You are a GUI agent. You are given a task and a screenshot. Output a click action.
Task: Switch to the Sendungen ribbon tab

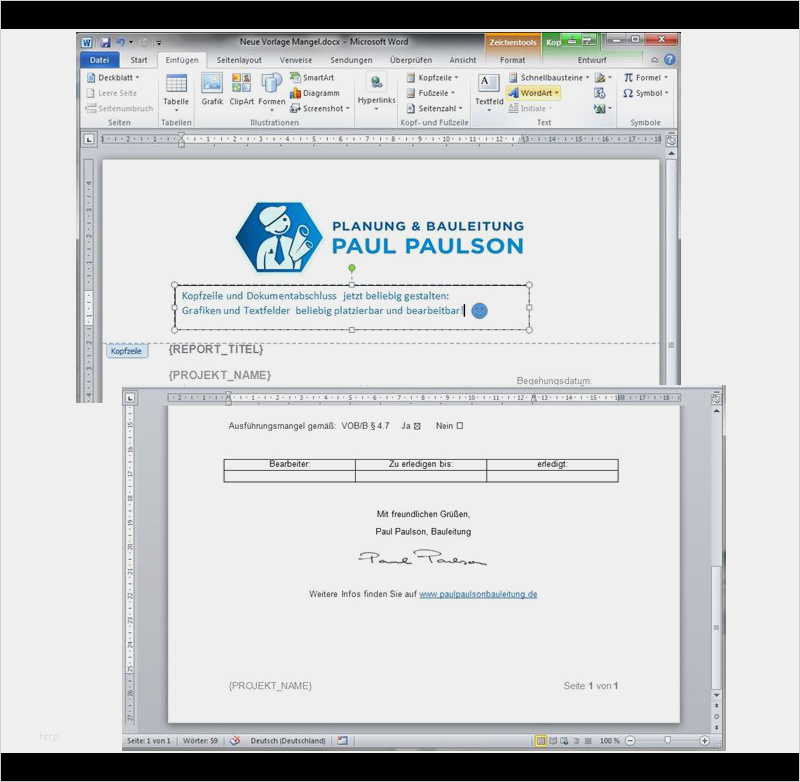coord(351,60)
